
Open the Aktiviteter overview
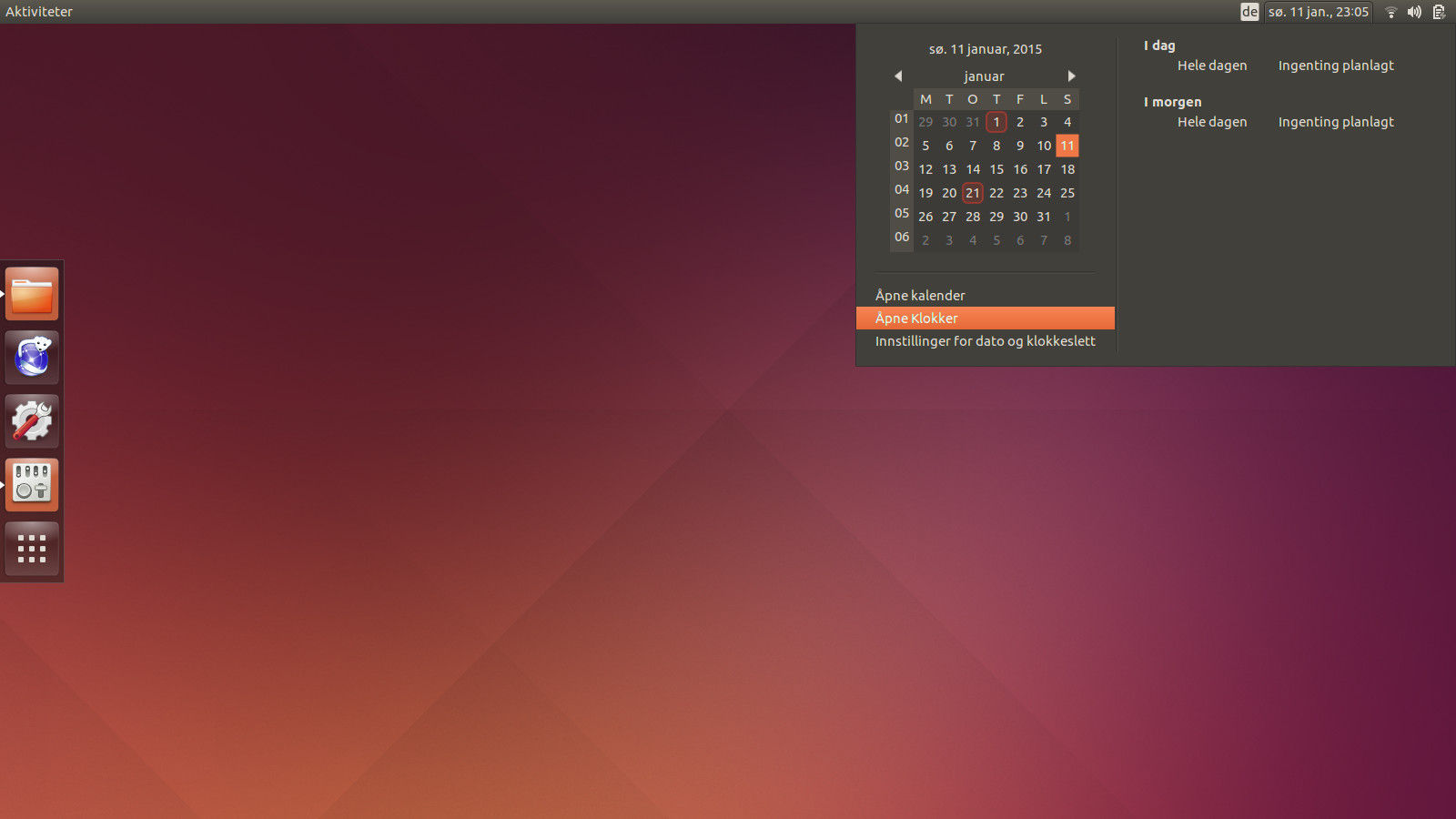pos(39,12)
